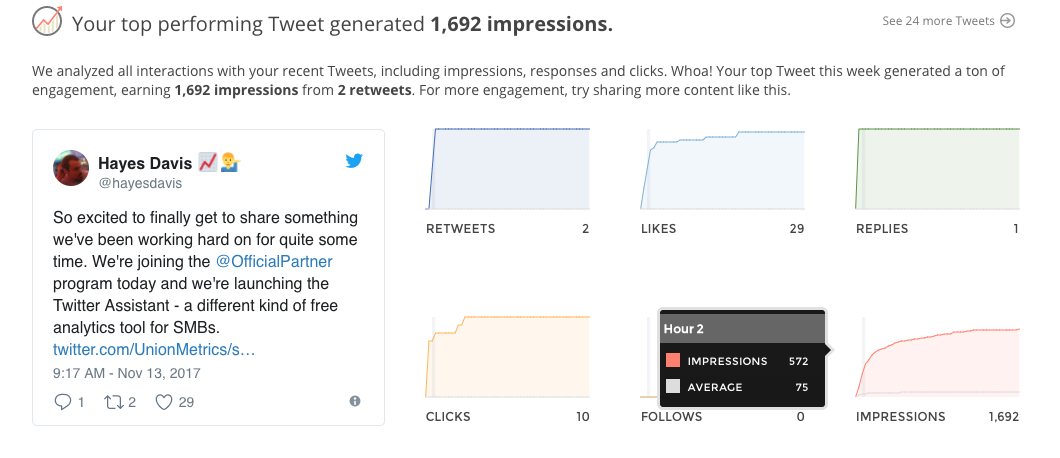Click the red Impressions swatch in tooltip
This screenshot has width=1060, height=458.
pyautogui.click(x=673, y=361)
